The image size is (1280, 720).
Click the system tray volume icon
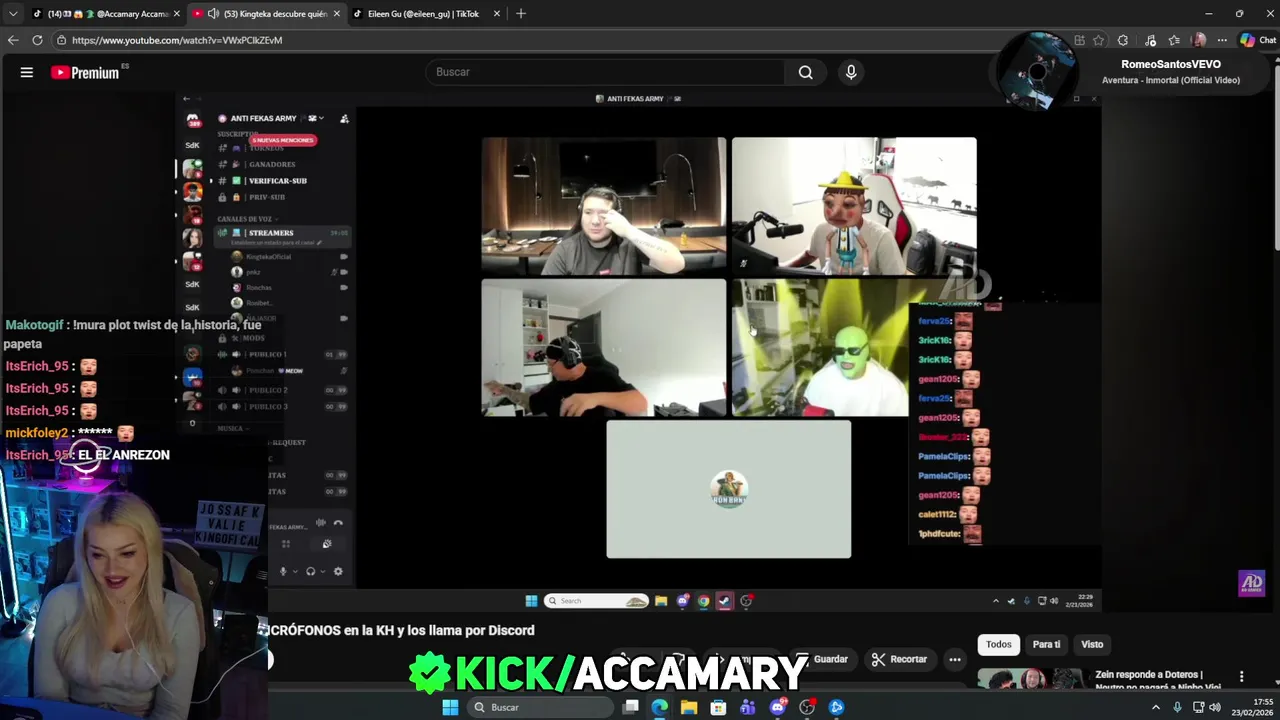[x=1215, y=708]
